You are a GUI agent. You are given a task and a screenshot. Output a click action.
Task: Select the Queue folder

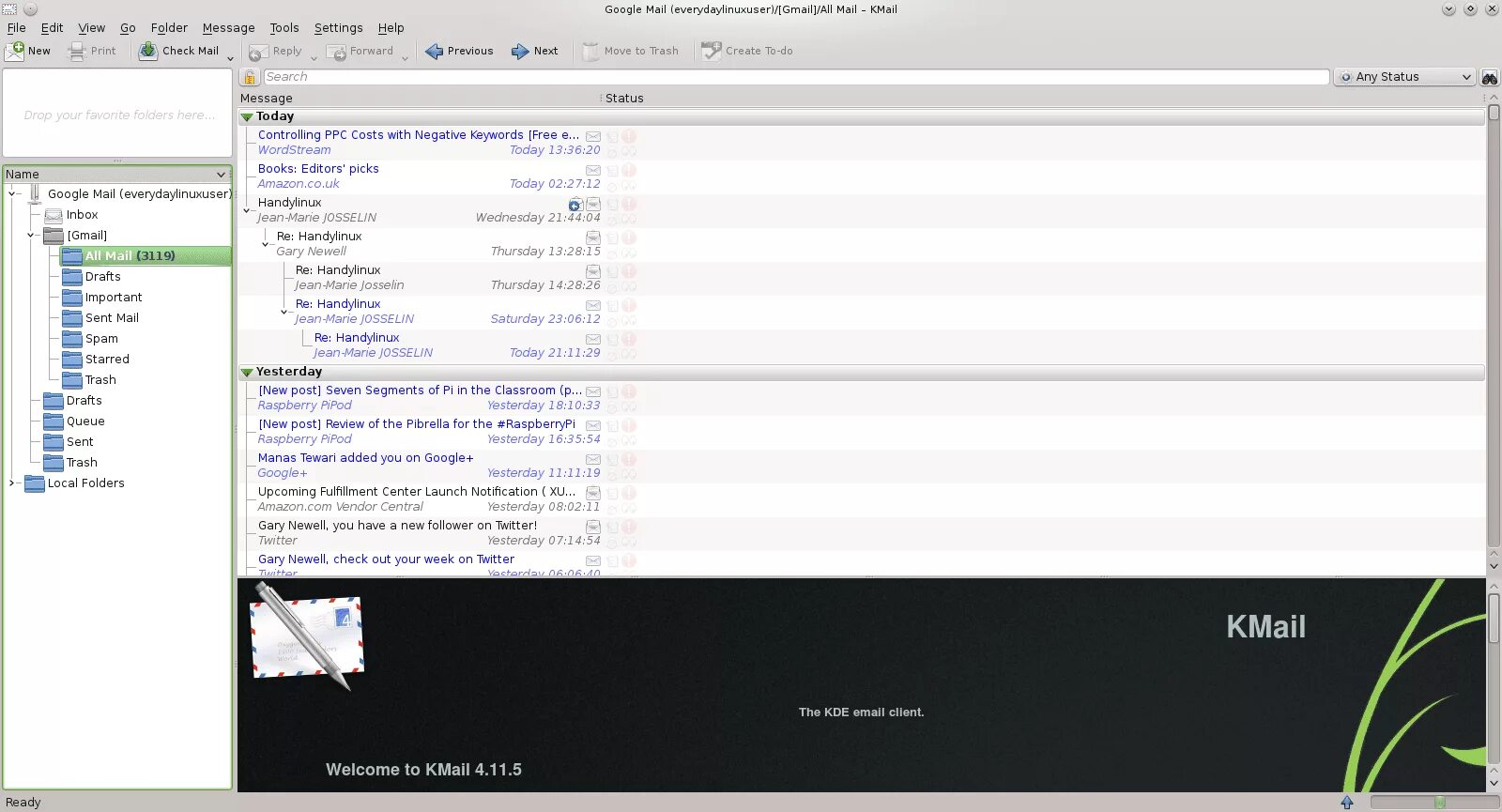pos(85,421)
